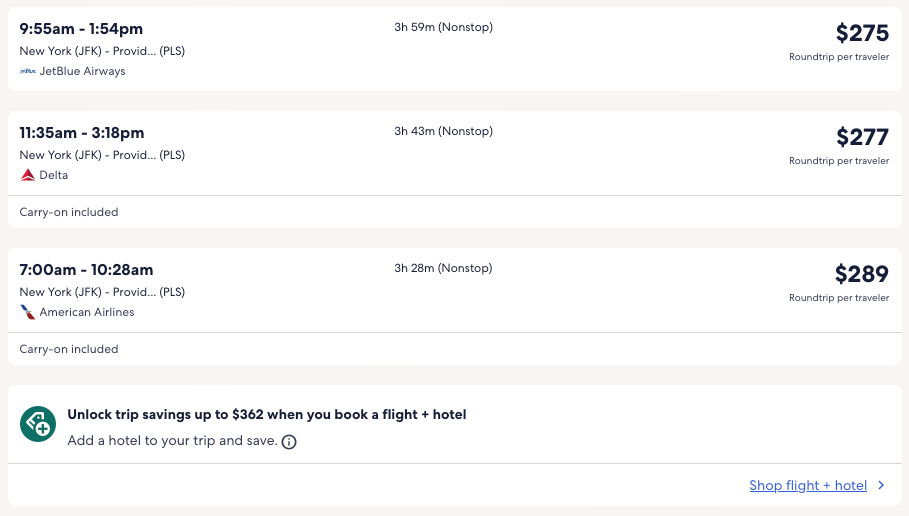
Task: Click the chevron beside Shop flight + hotel
Action: [x=881, y=486]
